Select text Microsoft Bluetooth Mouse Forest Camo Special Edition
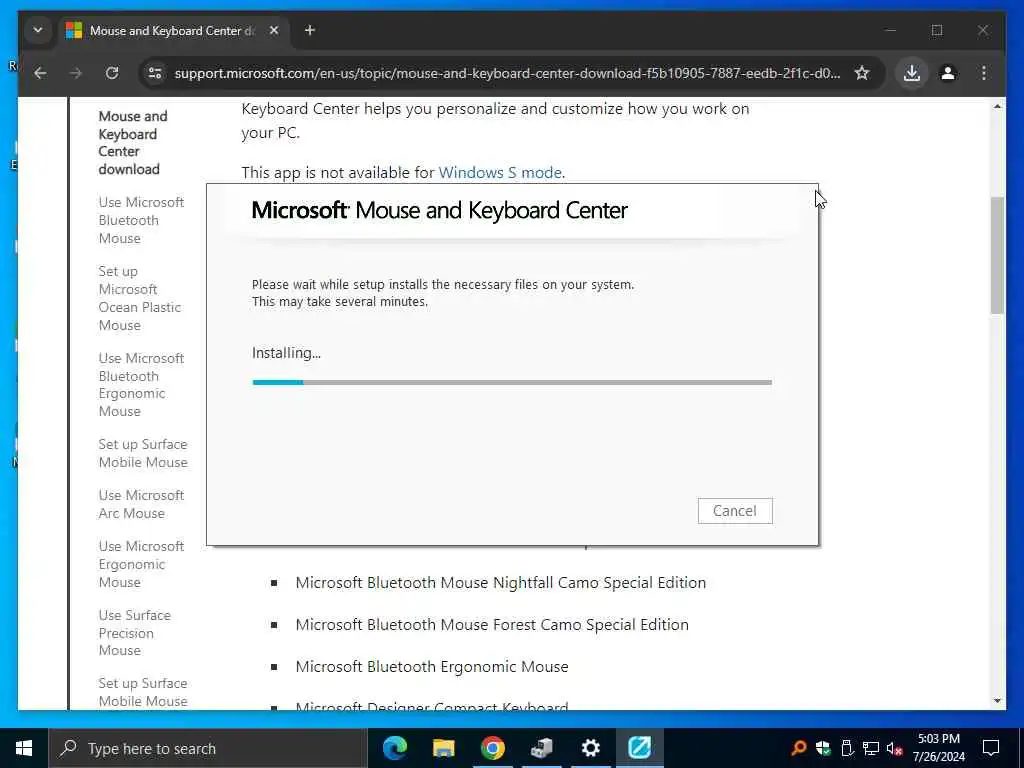Image resolution: width=1024 pixels, height=768 pixels. (x=492, y=624)
